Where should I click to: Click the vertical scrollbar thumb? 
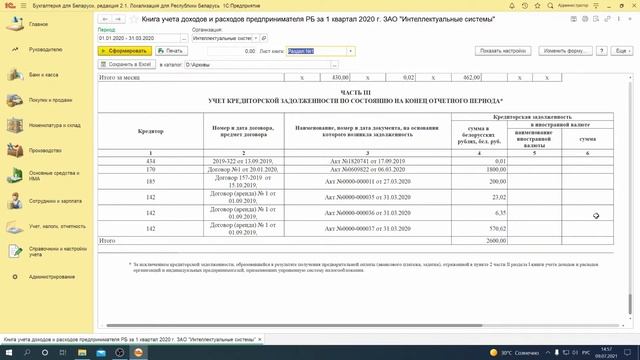click(630, 304)
